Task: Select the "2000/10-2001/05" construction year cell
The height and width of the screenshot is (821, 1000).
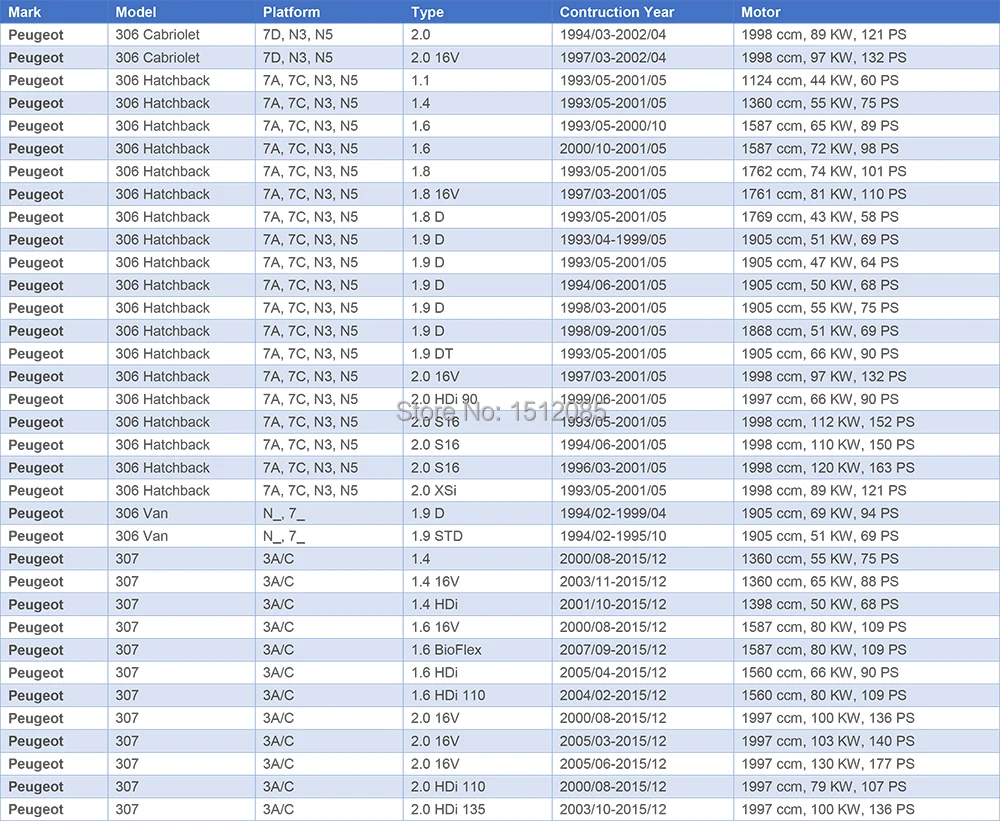Action: click(643, 149)
